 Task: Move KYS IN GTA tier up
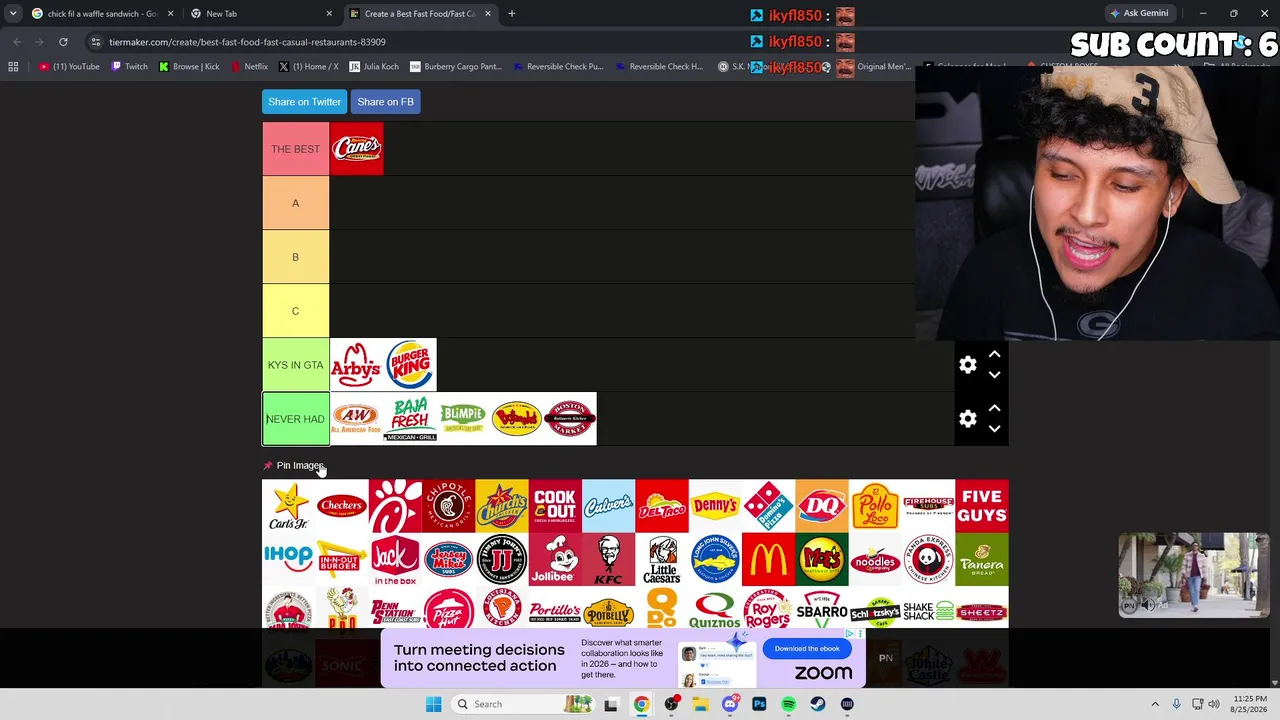[994, 354]
